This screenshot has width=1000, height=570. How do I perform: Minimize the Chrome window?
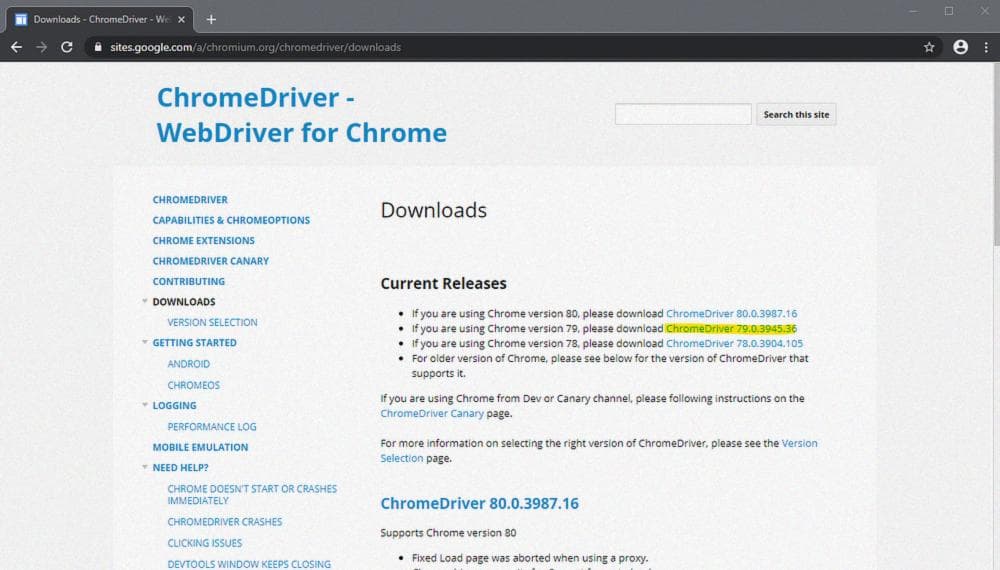[913, 11]
